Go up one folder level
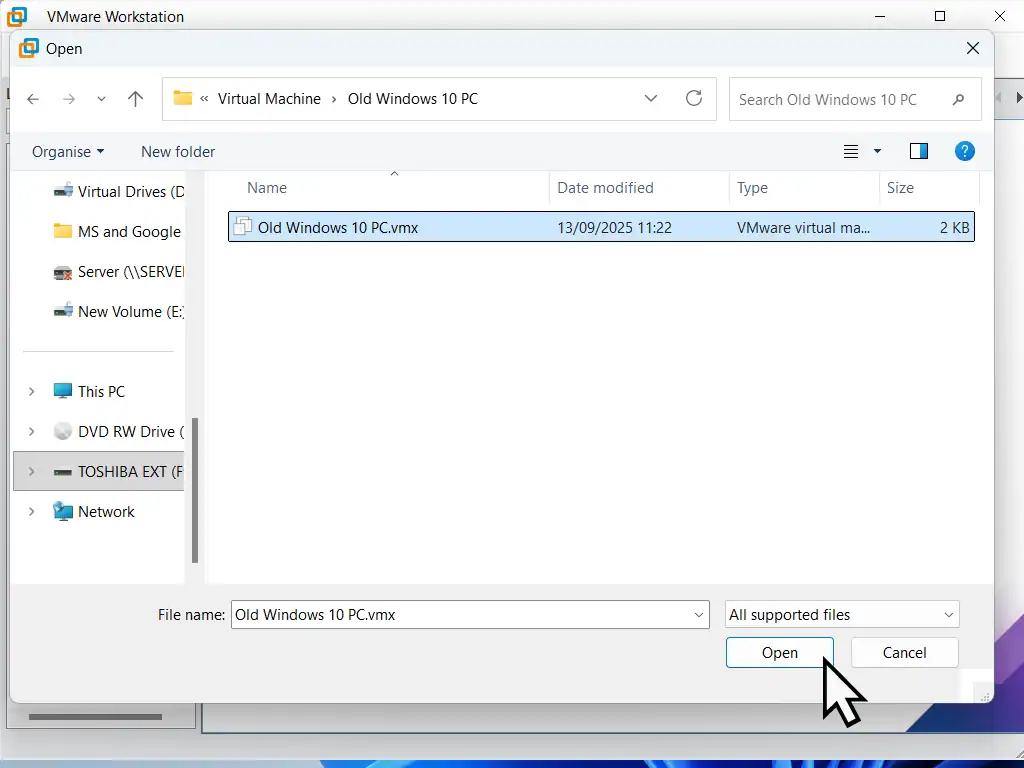The image size is (1024, 768). pos(135,99)
